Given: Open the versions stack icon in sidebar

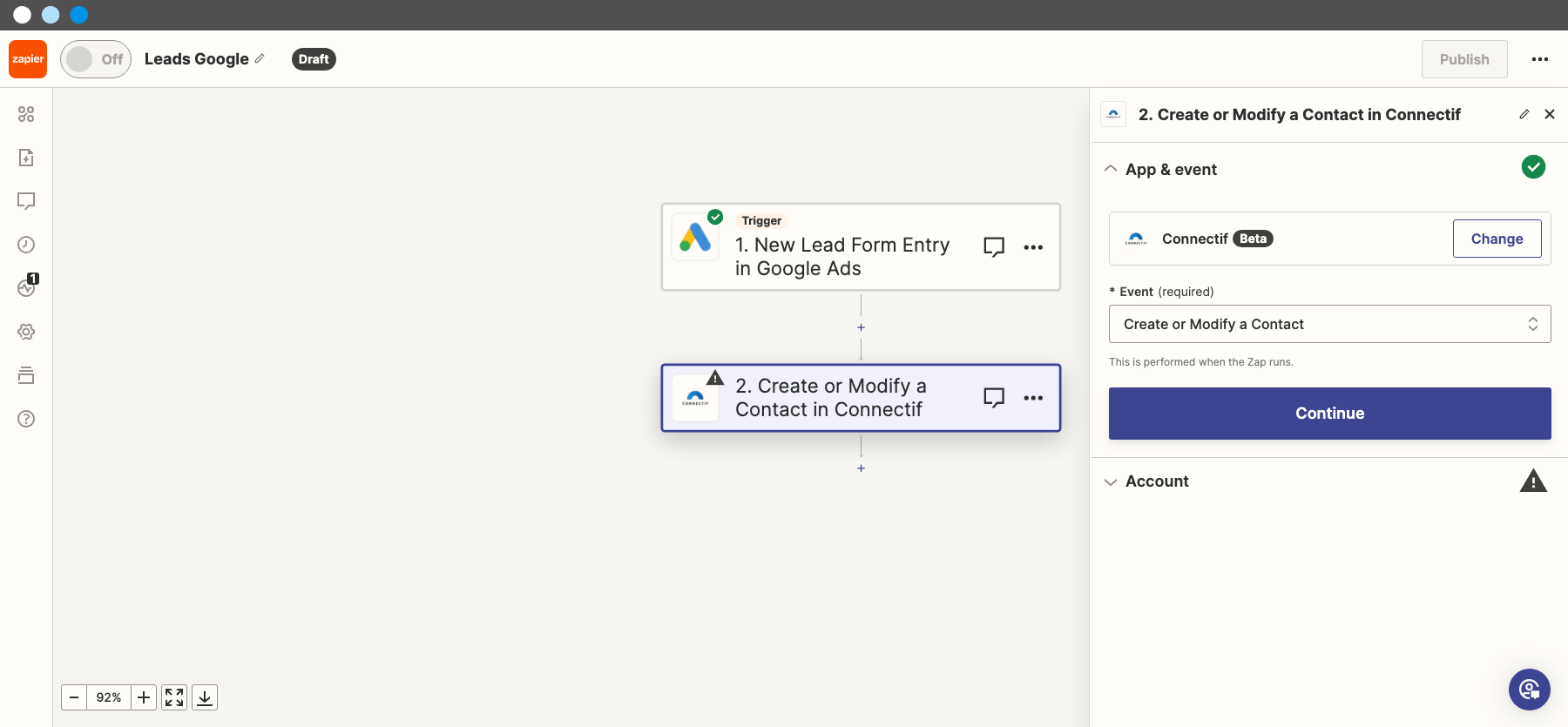Looking at the screenshot, I should tap(26, 375).
